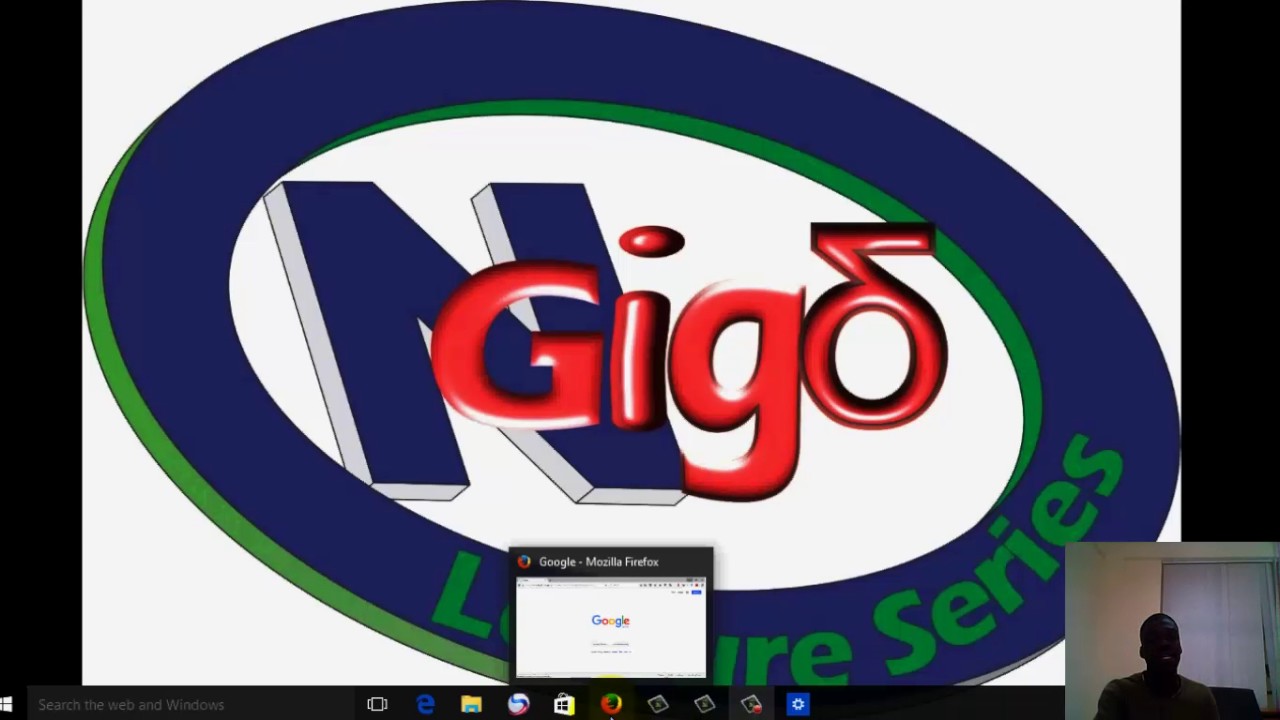Open File Explorer from the taskbar

[471, 704]
